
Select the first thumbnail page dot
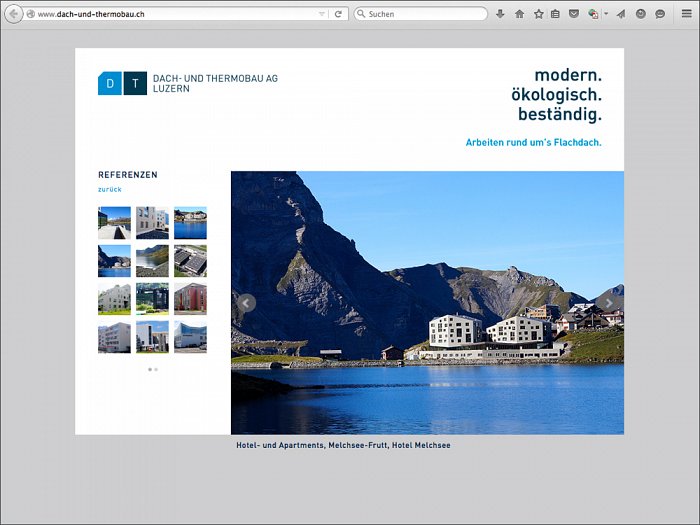pos(150,369)
